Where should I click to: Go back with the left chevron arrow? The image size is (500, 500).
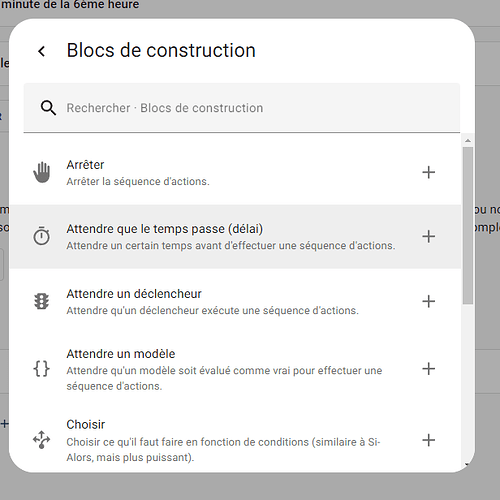[42, 51]
